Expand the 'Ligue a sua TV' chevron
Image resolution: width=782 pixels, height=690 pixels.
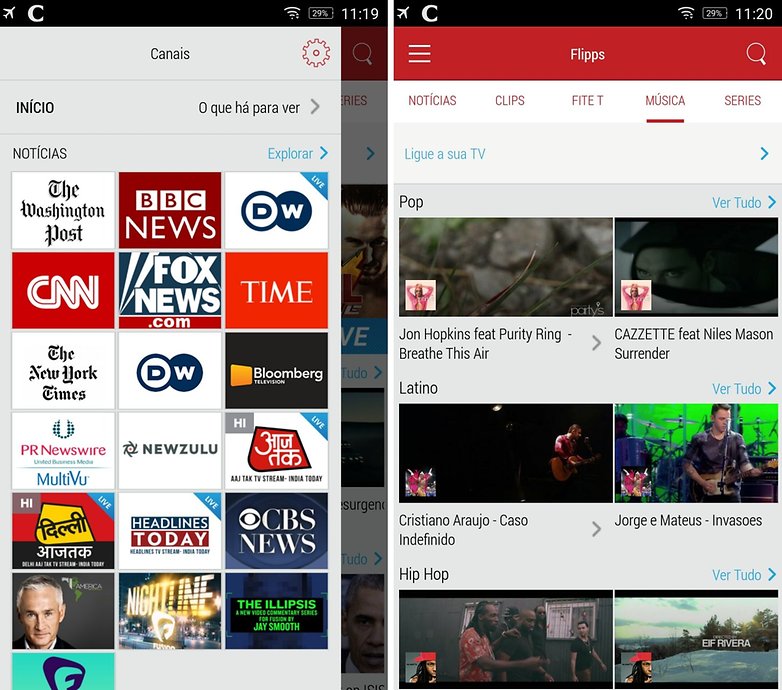[764, 154]
